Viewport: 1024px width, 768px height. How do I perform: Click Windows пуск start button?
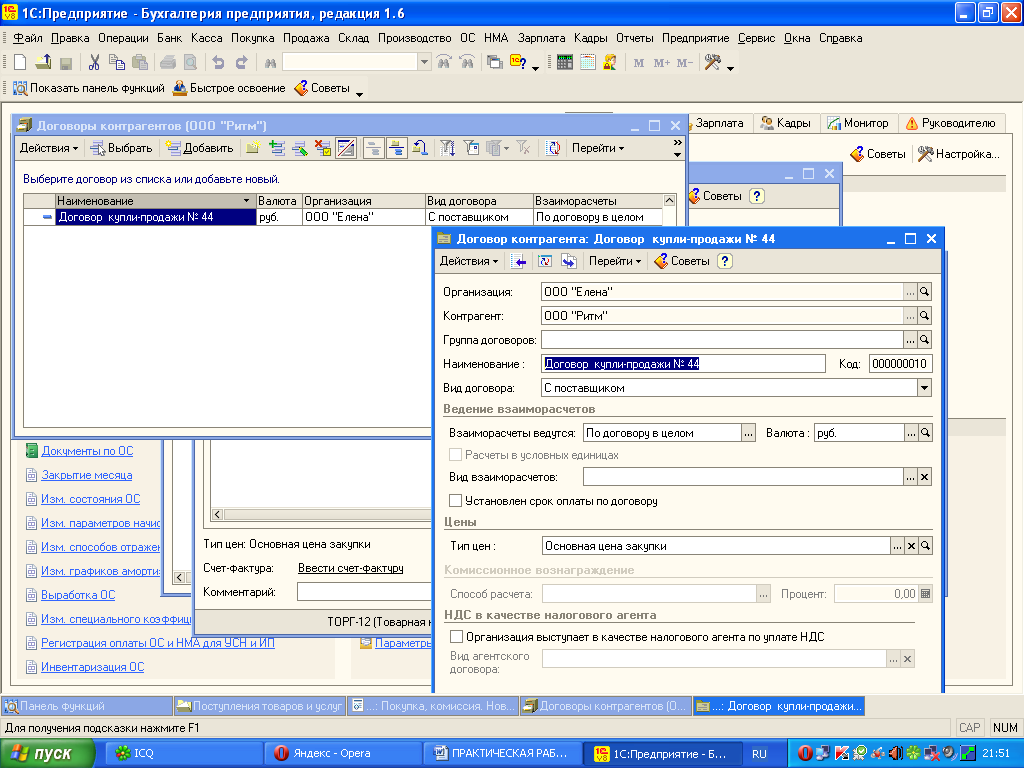pos(47,754)
